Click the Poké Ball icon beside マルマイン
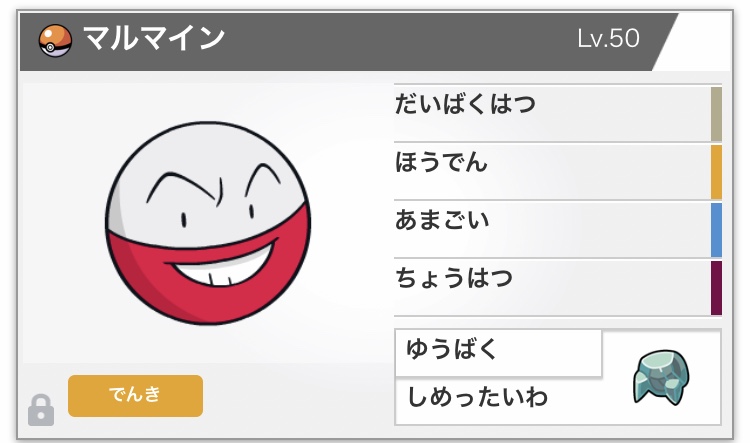 click(55, 41)
